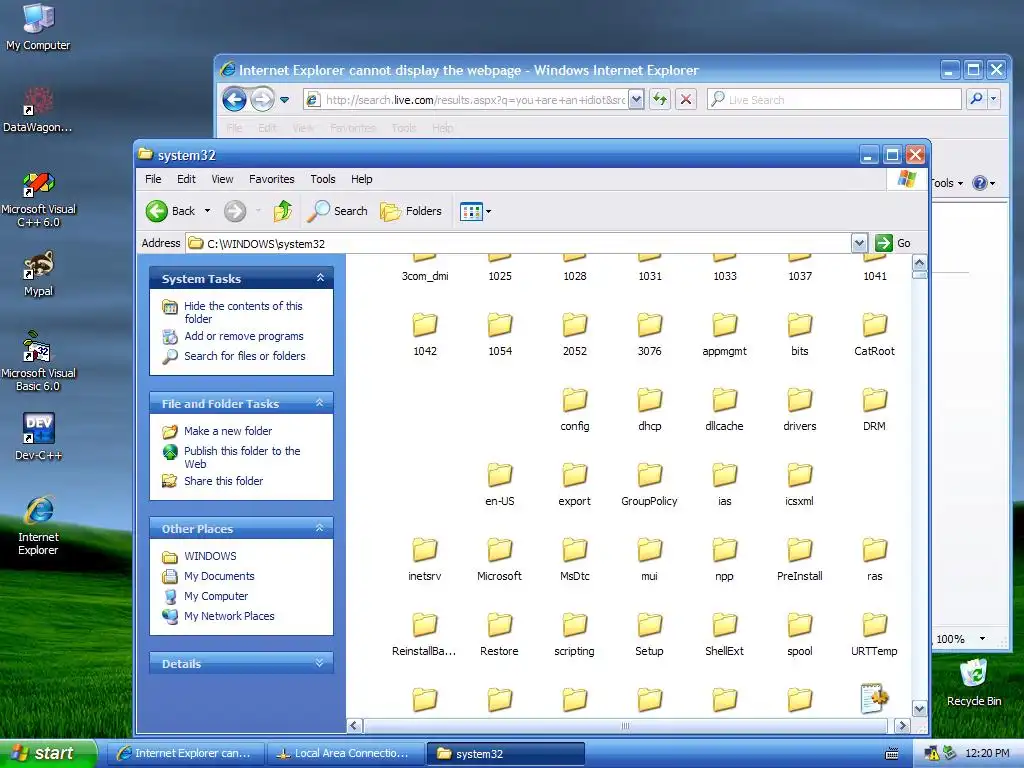Image resolution: width=1024 pixels, height=768 pixels.
Task: Select Microsoft Visual Basic 6.0 desktop icon
Action: tap(38, 361)
